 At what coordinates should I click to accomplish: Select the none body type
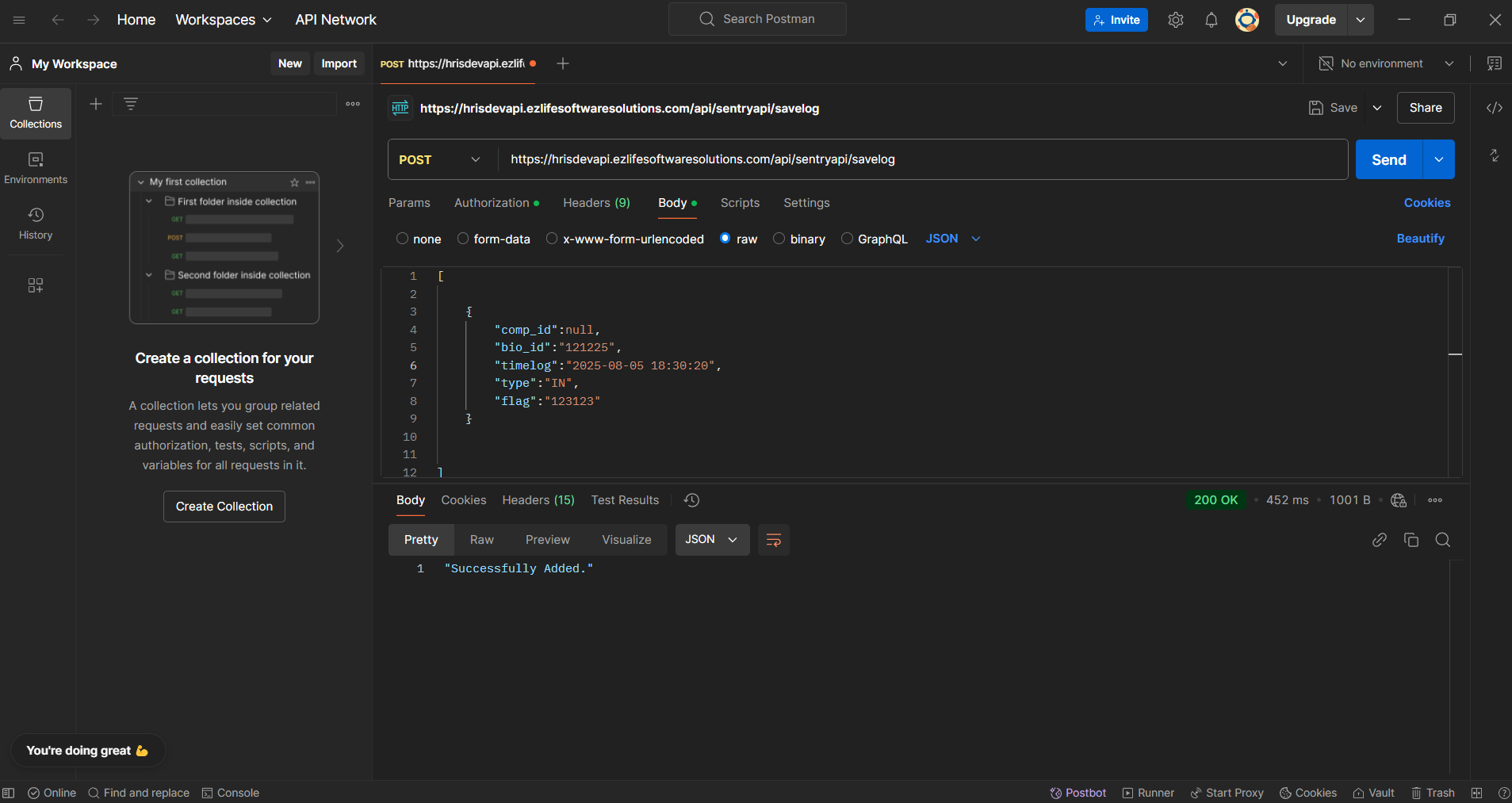tap(403, 239)
